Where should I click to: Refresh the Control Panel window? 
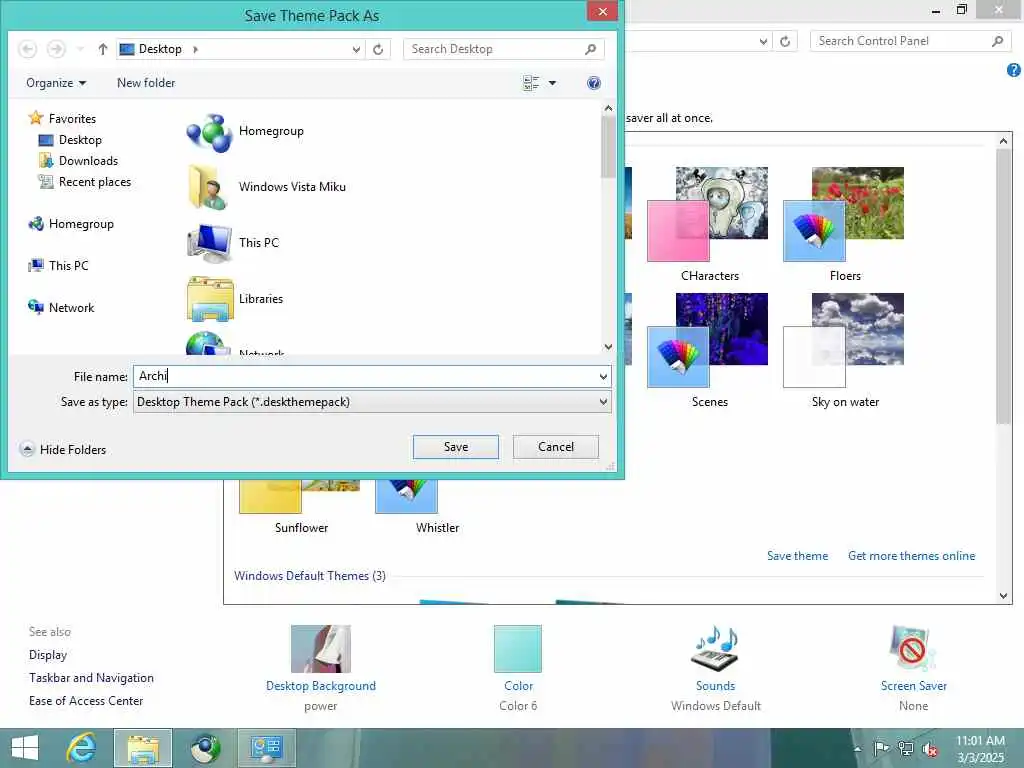tap(785, 41)
